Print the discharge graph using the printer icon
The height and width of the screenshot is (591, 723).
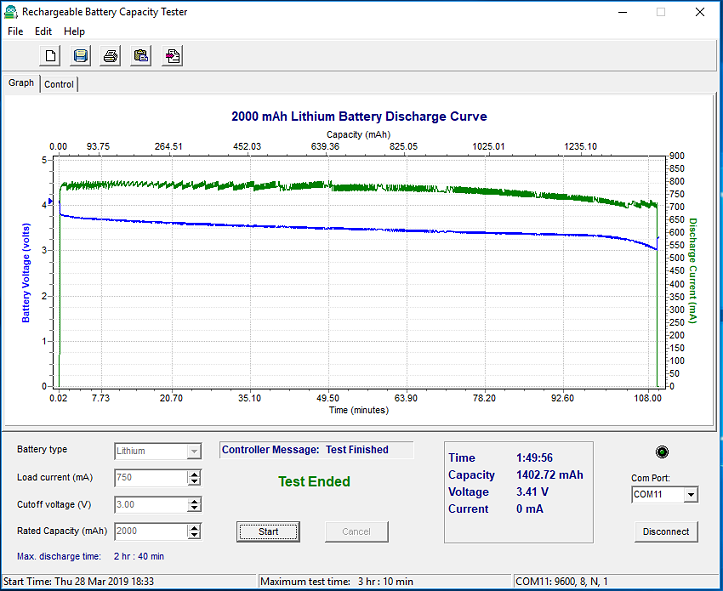(111, 56)
